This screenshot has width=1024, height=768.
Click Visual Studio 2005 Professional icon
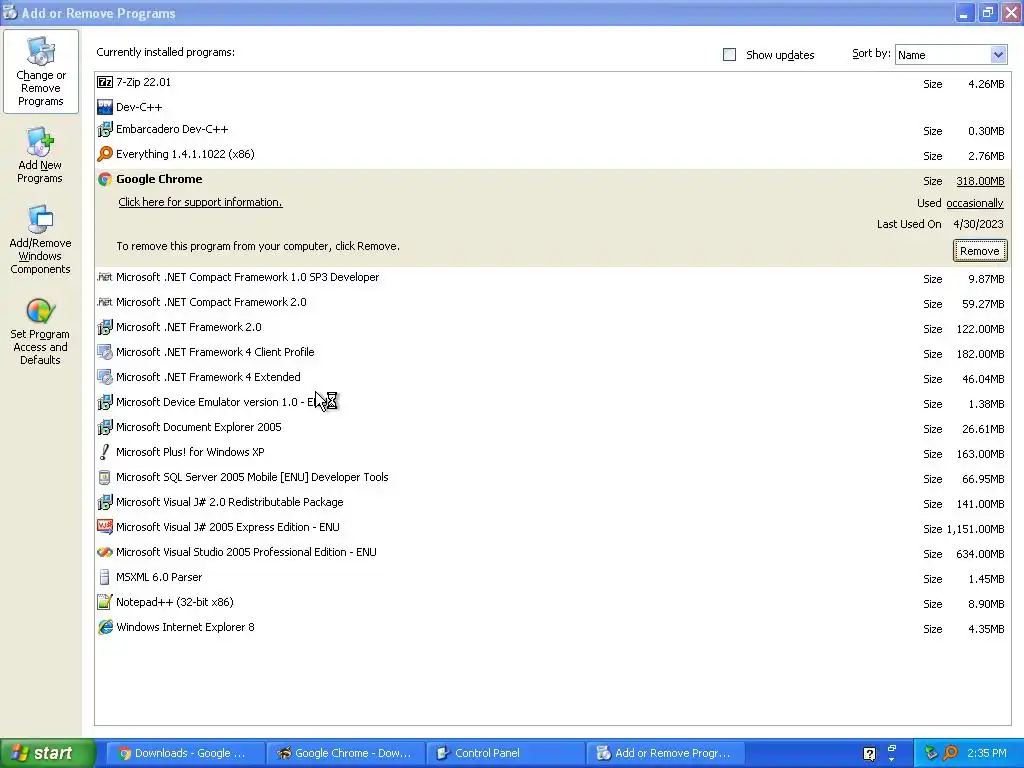click(104, 552)
